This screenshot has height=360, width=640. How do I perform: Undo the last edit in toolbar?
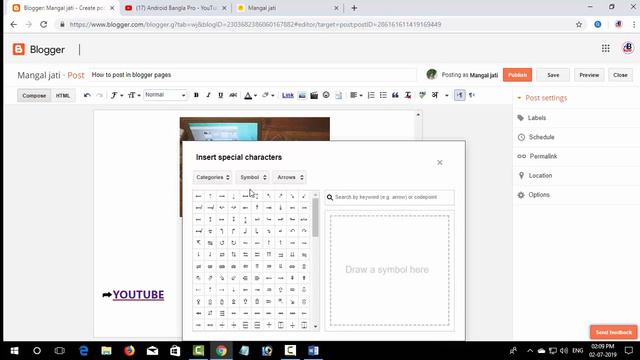[x=87, y=95]
